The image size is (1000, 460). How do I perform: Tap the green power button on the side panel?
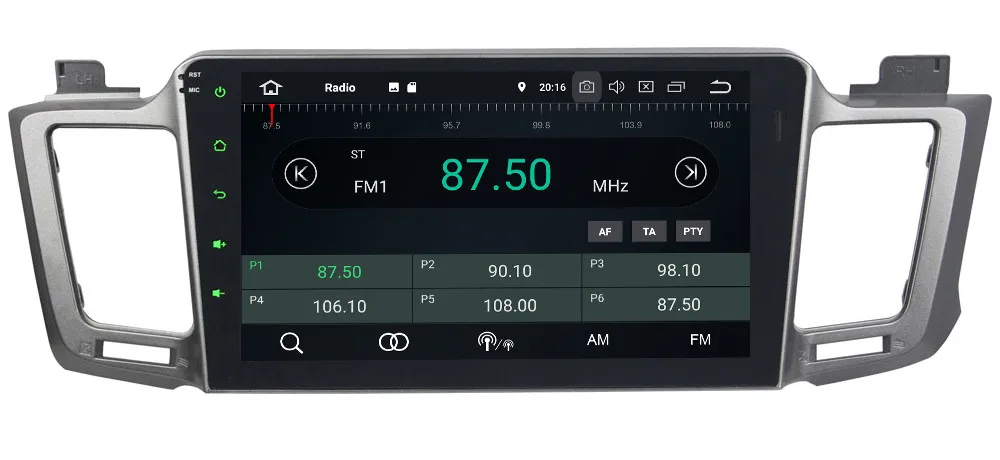220,92
